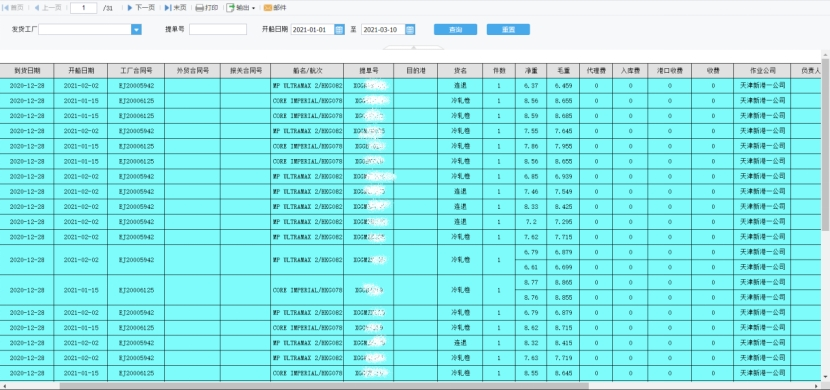Viewport: 830px width, 390px height.
Task: Click the 入库费 column header
Action: [630, 70]
